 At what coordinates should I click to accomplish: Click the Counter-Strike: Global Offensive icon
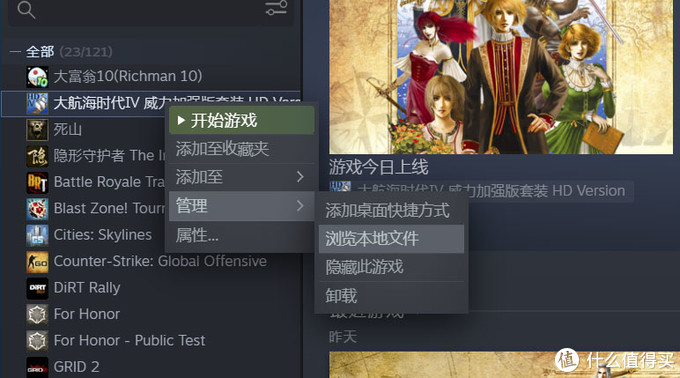pos(37,262)
